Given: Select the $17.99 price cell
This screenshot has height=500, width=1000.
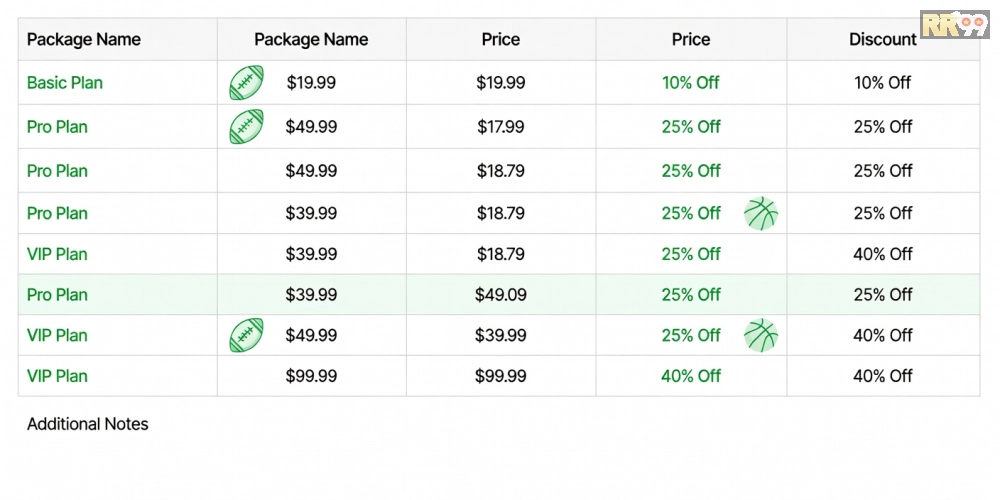Looking at the screenshot, I should (x=501, y=126).
